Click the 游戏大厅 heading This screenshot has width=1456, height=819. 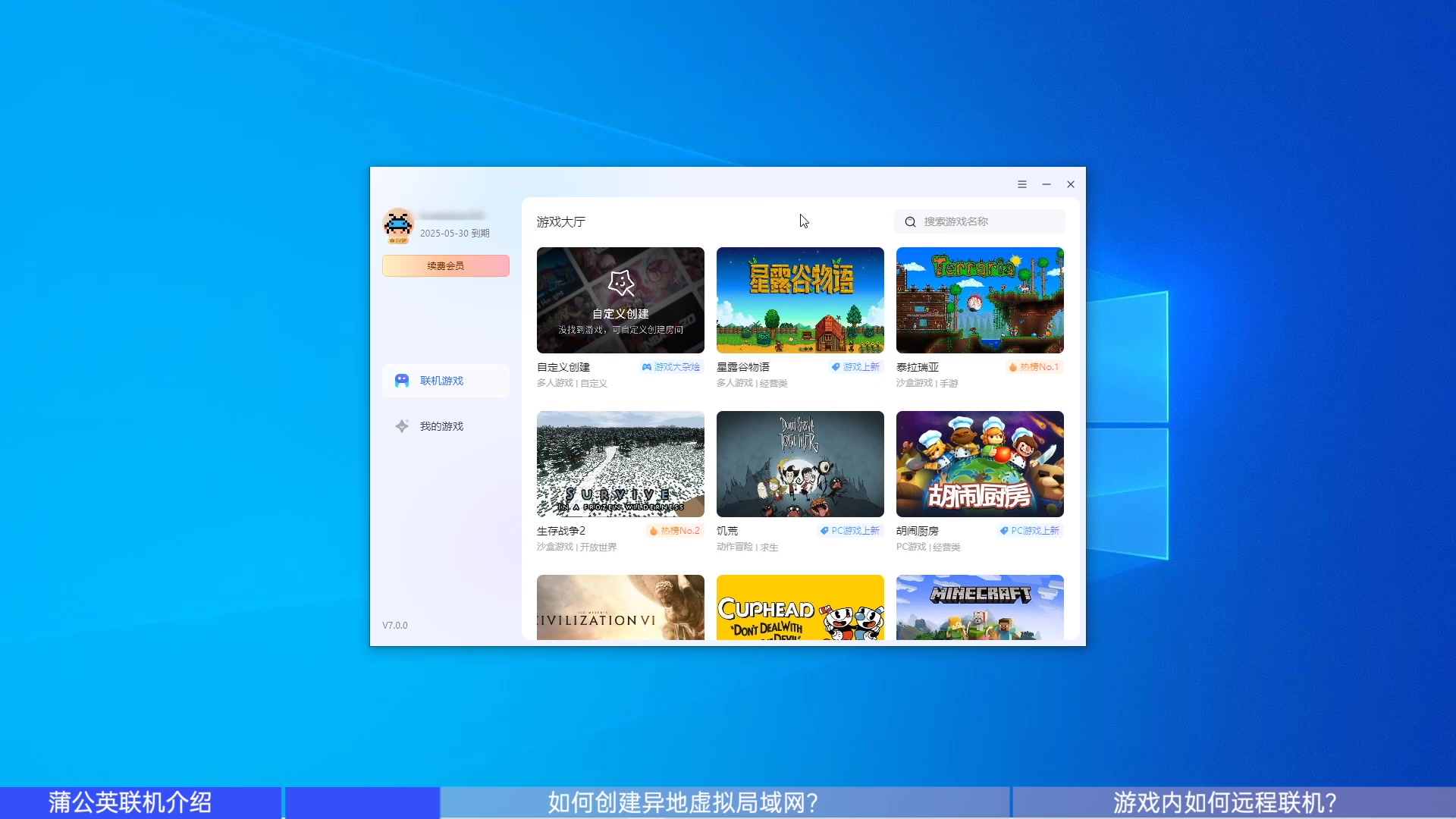tap(561, 222)
